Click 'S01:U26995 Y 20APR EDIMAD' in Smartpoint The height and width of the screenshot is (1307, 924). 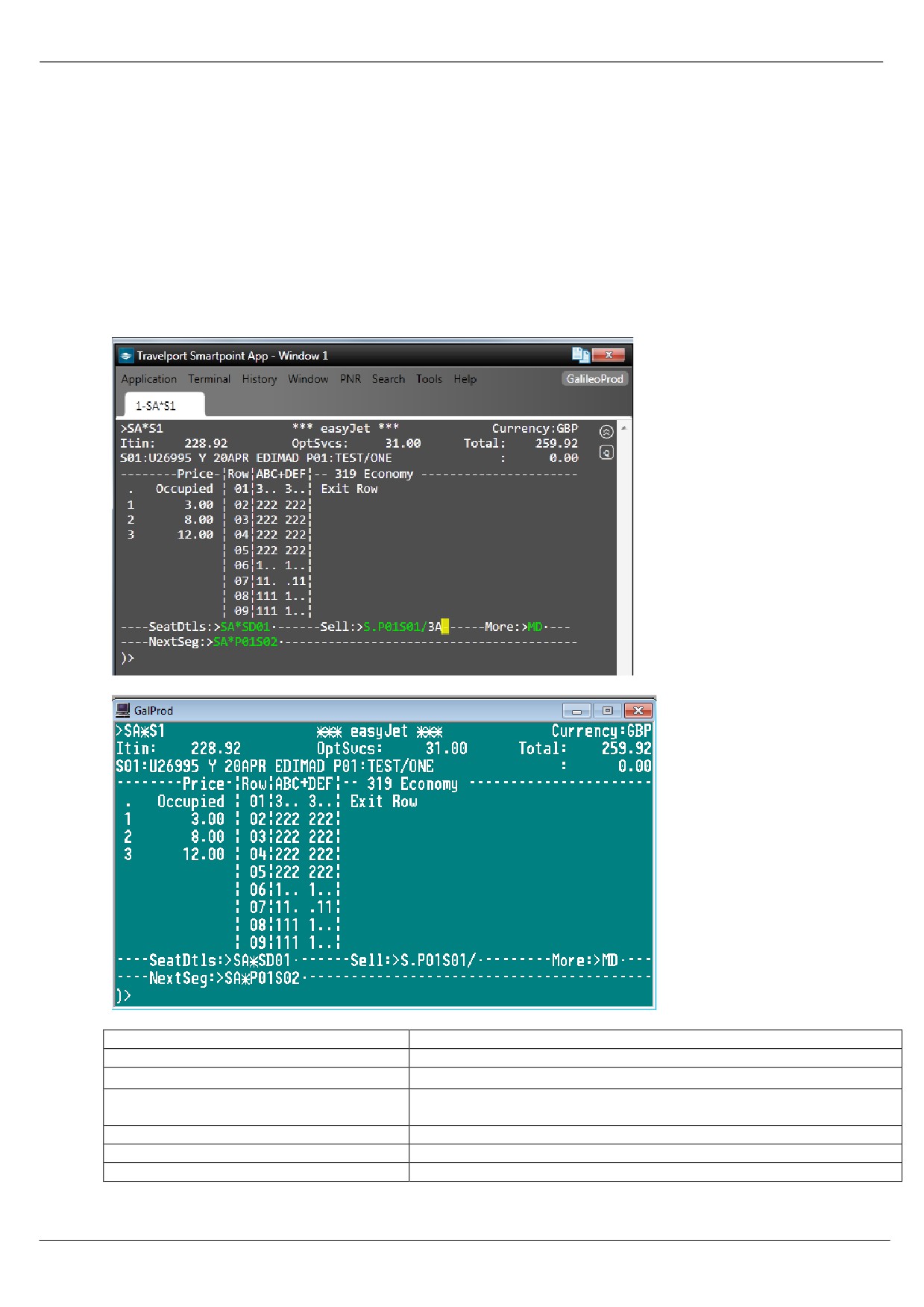210,458
